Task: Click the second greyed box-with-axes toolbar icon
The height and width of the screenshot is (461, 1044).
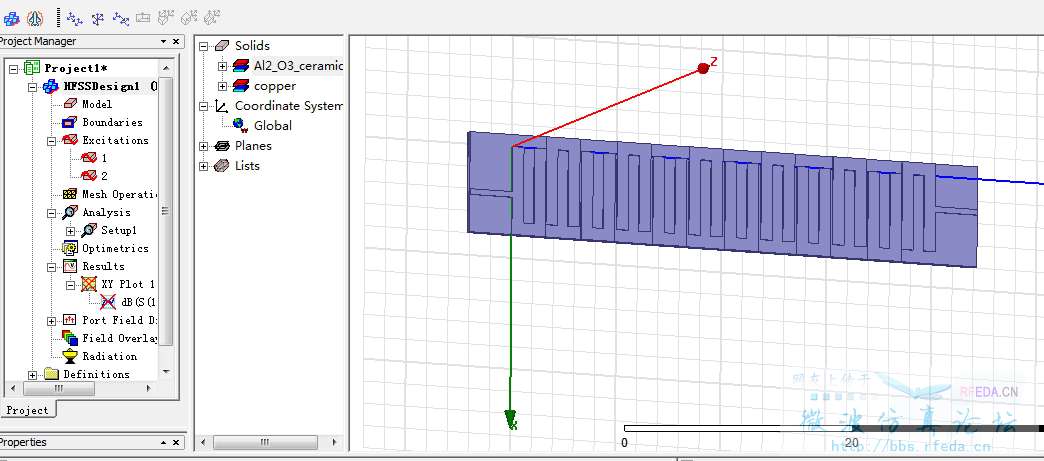Action: pyautogui.click(x=190, y=18)
